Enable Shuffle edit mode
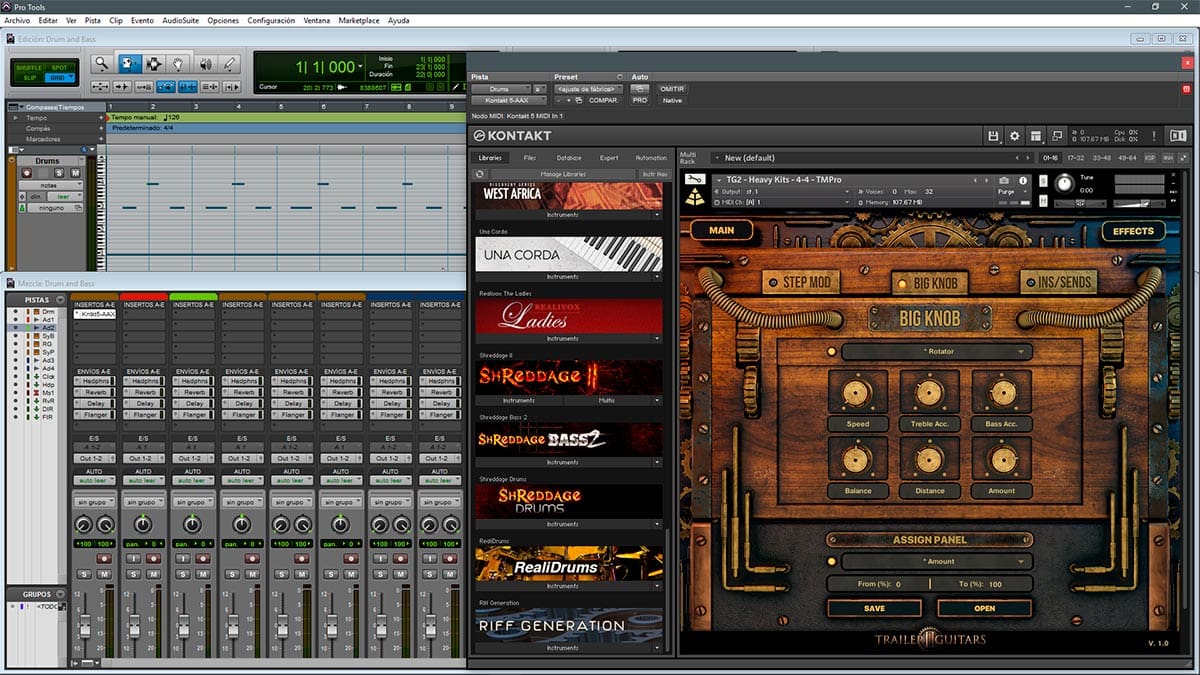The width and height of the screenshot is (1200, 675). pyautogui.click(x=29, y=67)
